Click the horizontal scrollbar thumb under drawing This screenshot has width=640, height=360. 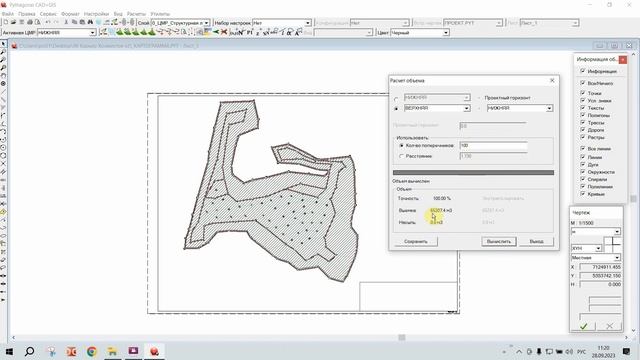[x=402, y=338]
